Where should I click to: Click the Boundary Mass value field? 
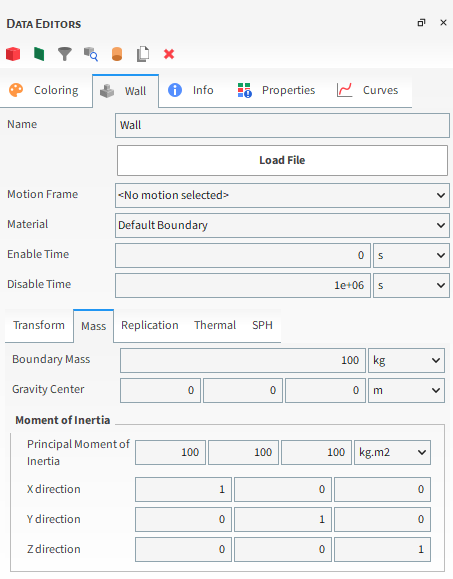[243, 360]
